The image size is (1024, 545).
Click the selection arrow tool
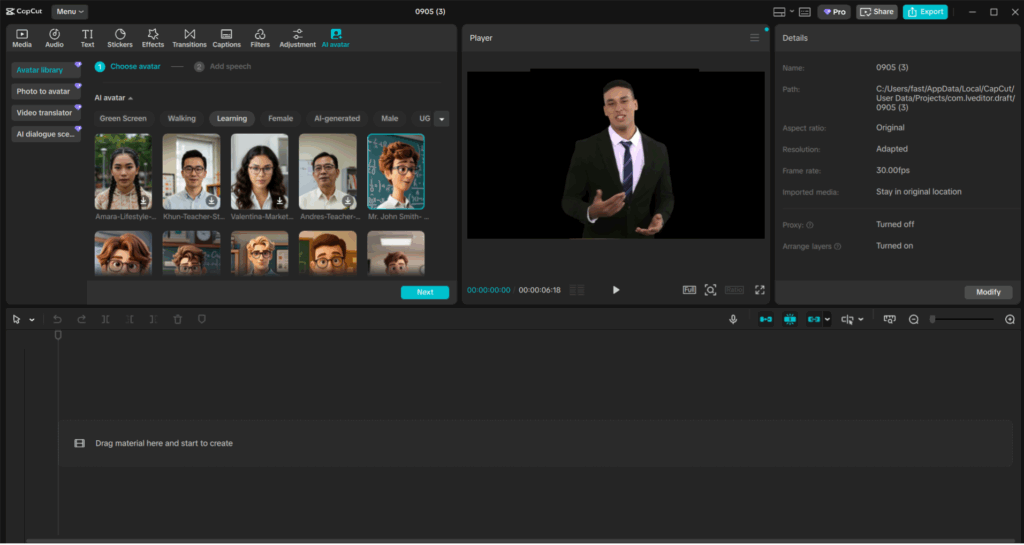tap(17, 319)
